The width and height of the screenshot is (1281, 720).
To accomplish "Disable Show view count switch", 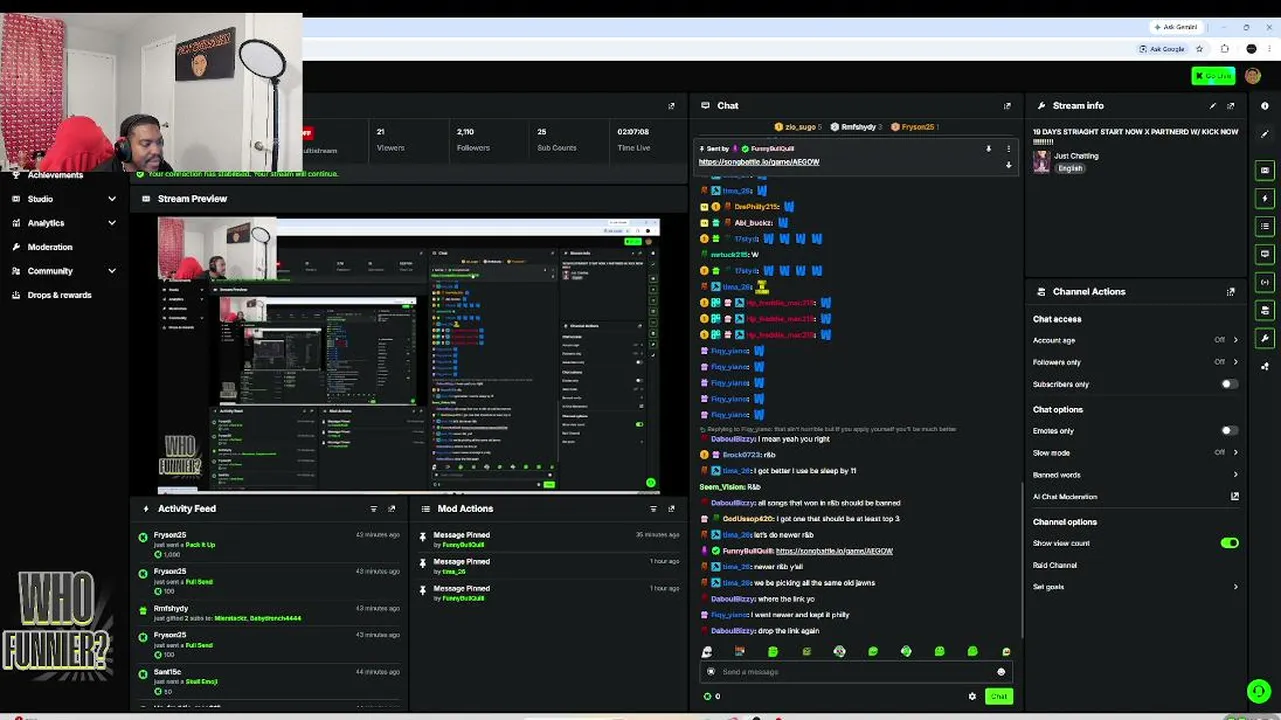I will click(1229, 543).
